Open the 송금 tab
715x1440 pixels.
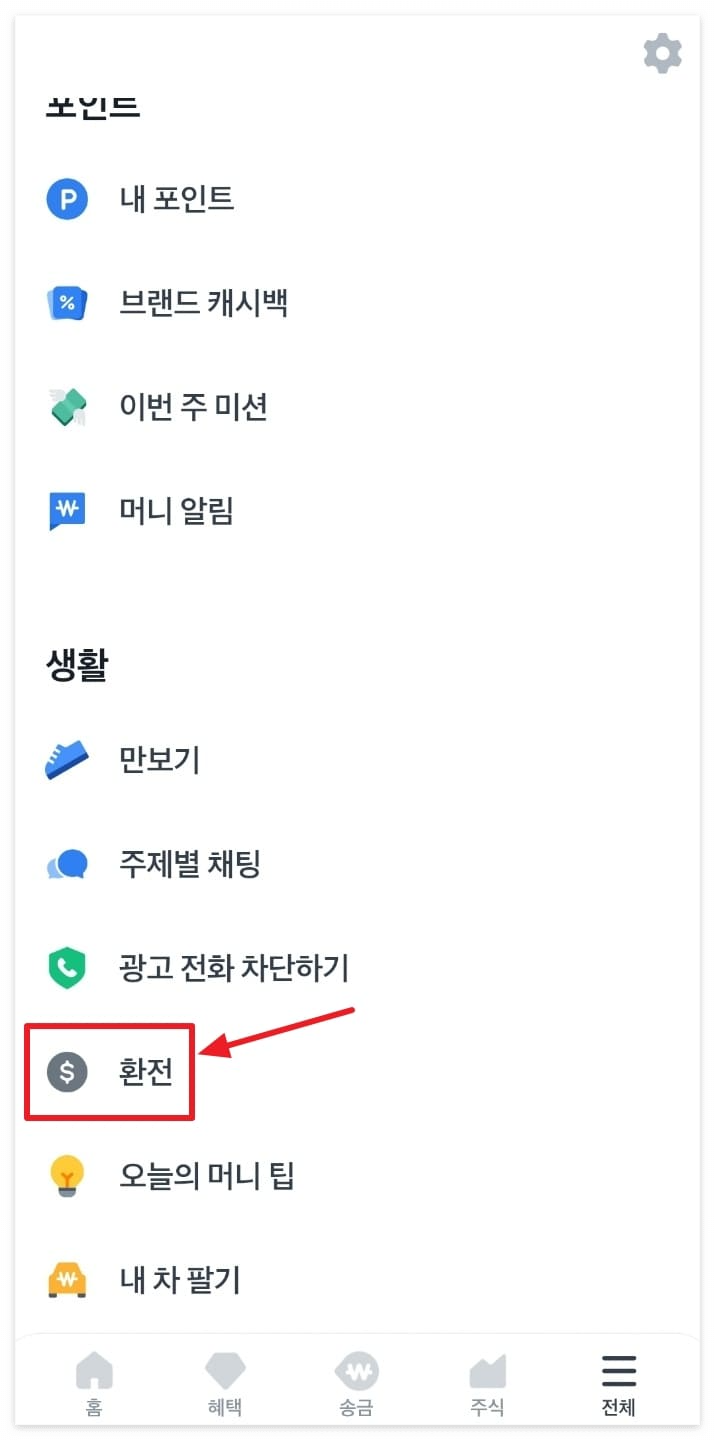tap(357, 1380)
